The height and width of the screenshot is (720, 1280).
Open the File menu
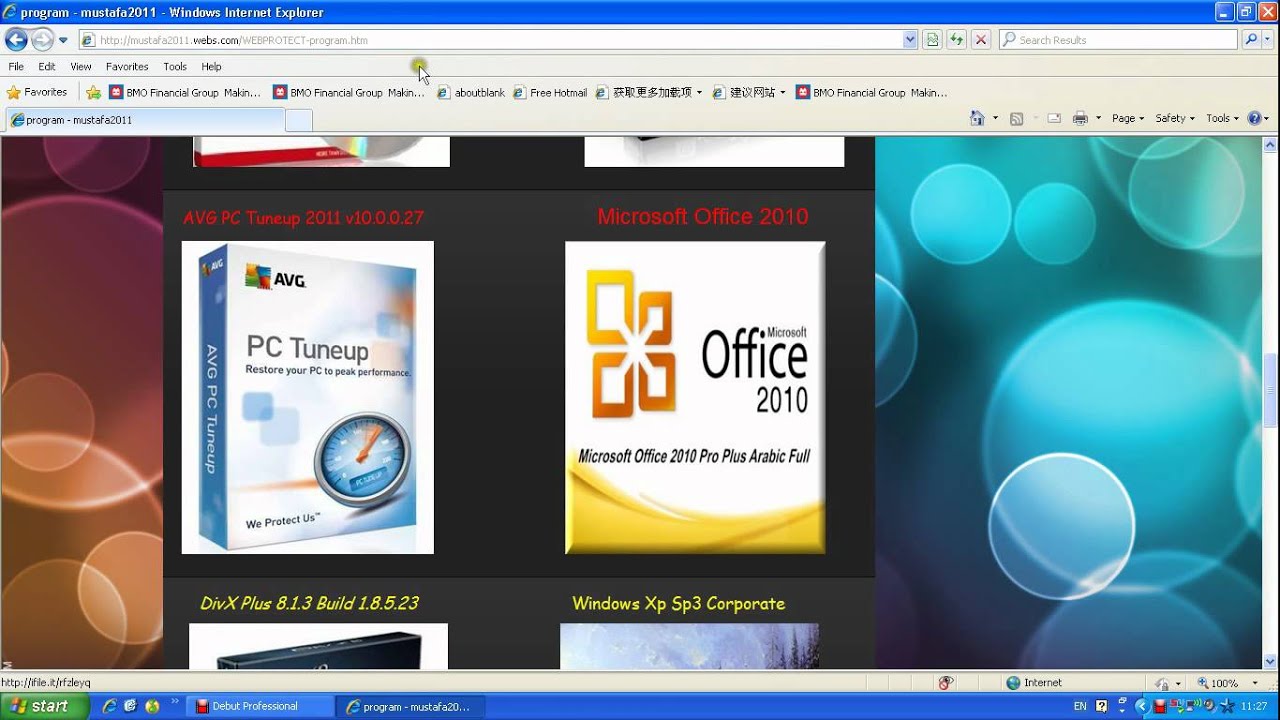16,66
